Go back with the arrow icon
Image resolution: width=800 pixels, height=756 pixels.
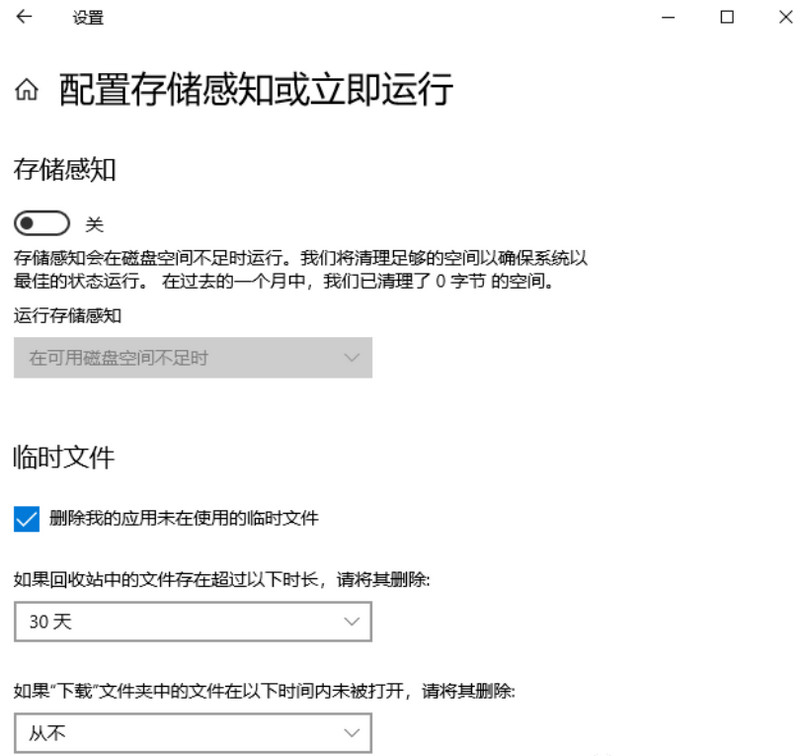[24, 17]
